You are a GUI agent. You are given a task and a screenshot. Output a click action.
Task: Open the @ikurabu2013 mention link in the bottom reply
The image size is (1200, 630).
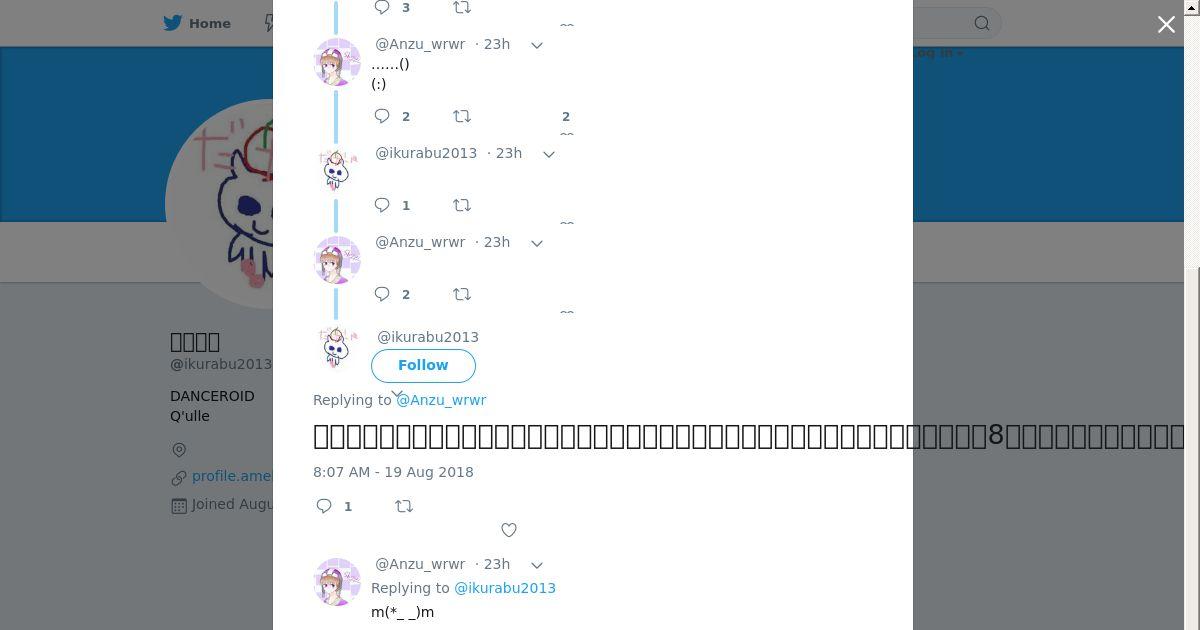pos(505,588)
